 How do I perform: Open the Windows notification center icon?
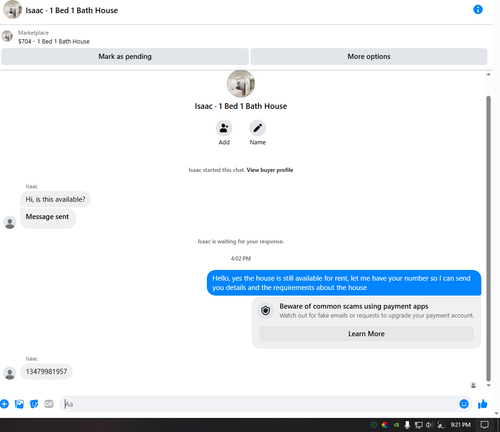(484, 425)
